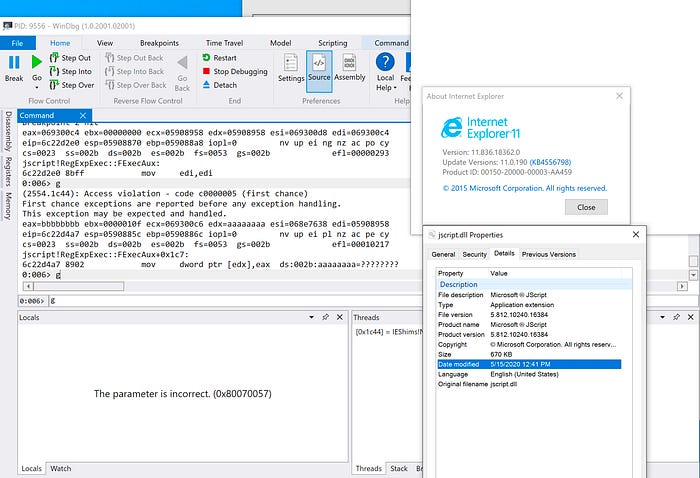The height and width of the screenshot is (478, 700).
Task: Open the Breakpoints ribbon tab
Action: pyautogui.click(x=159, y=43)
